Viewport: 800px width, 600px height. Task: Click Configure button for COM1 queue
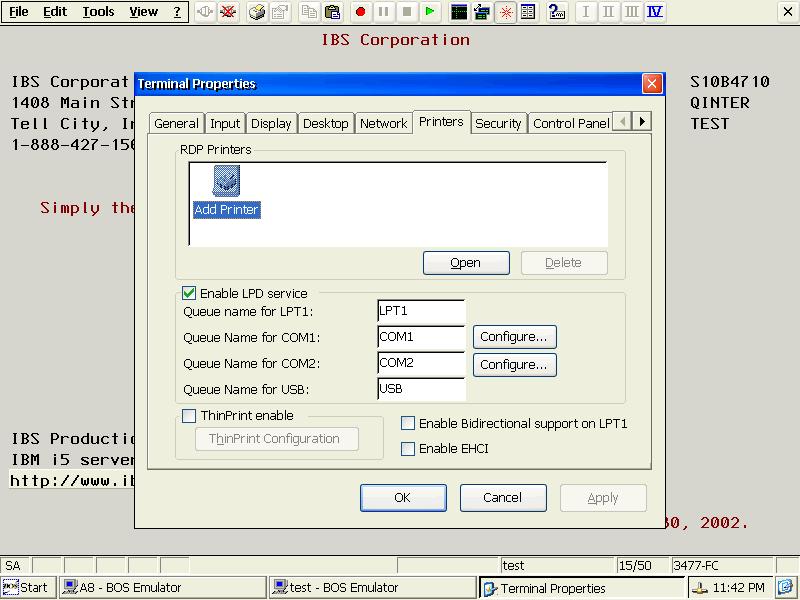[514, 337]
